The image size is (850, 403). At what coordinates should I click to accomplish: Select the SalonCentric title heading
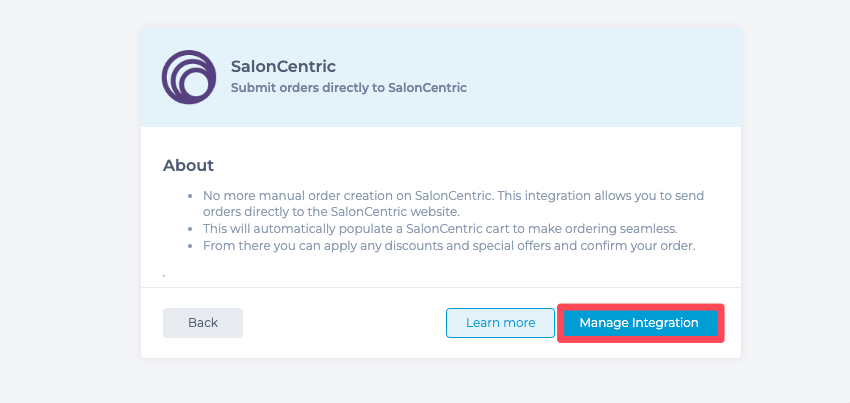pyautogui.click(x=283, y=67)
